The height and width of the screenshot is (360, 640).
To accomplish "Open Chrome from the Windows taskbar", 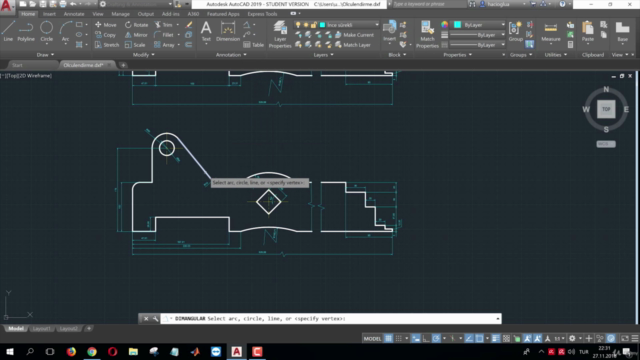I will click(x=92, y=352).
